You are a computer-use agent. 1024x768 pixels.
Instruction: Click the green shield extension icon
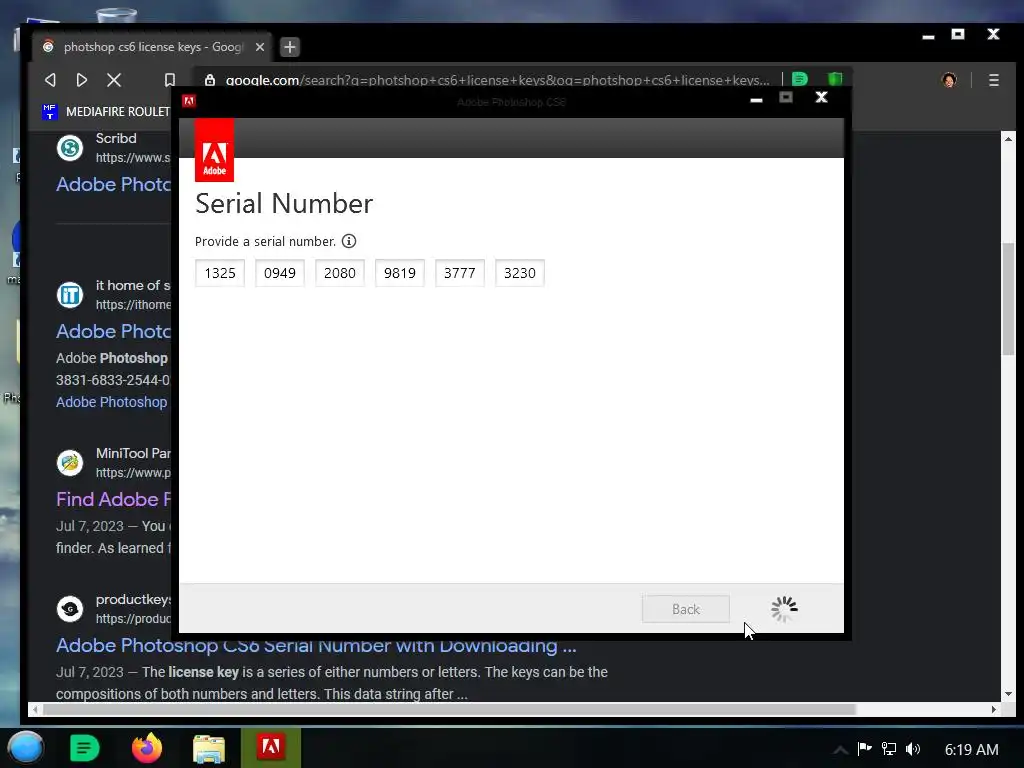835,79
